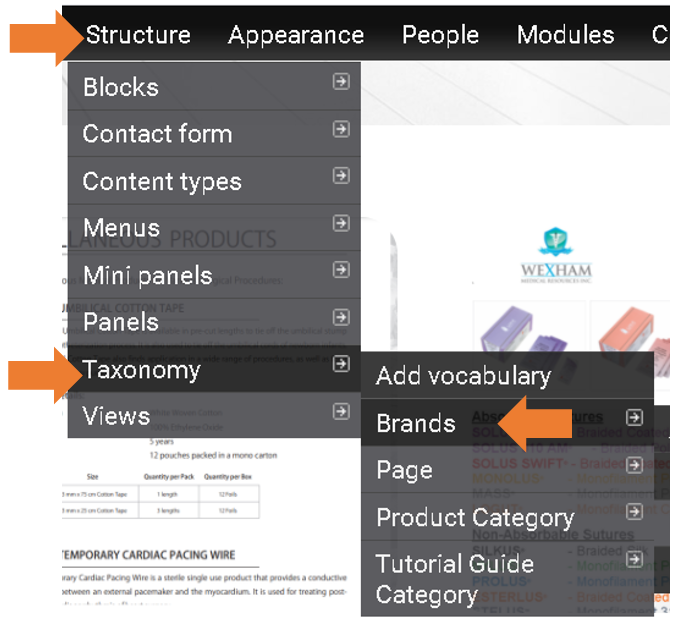Click the arrow icon beside Brands
683x627 pixels.
click(634, 418)
